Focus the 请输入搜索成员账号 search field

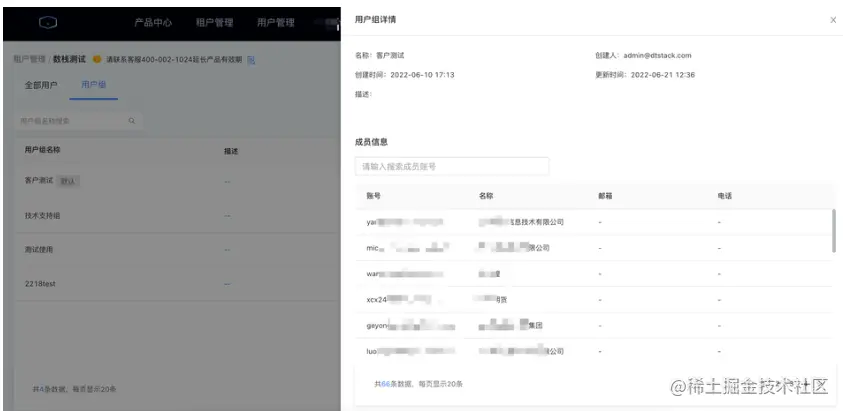(452, 167)
